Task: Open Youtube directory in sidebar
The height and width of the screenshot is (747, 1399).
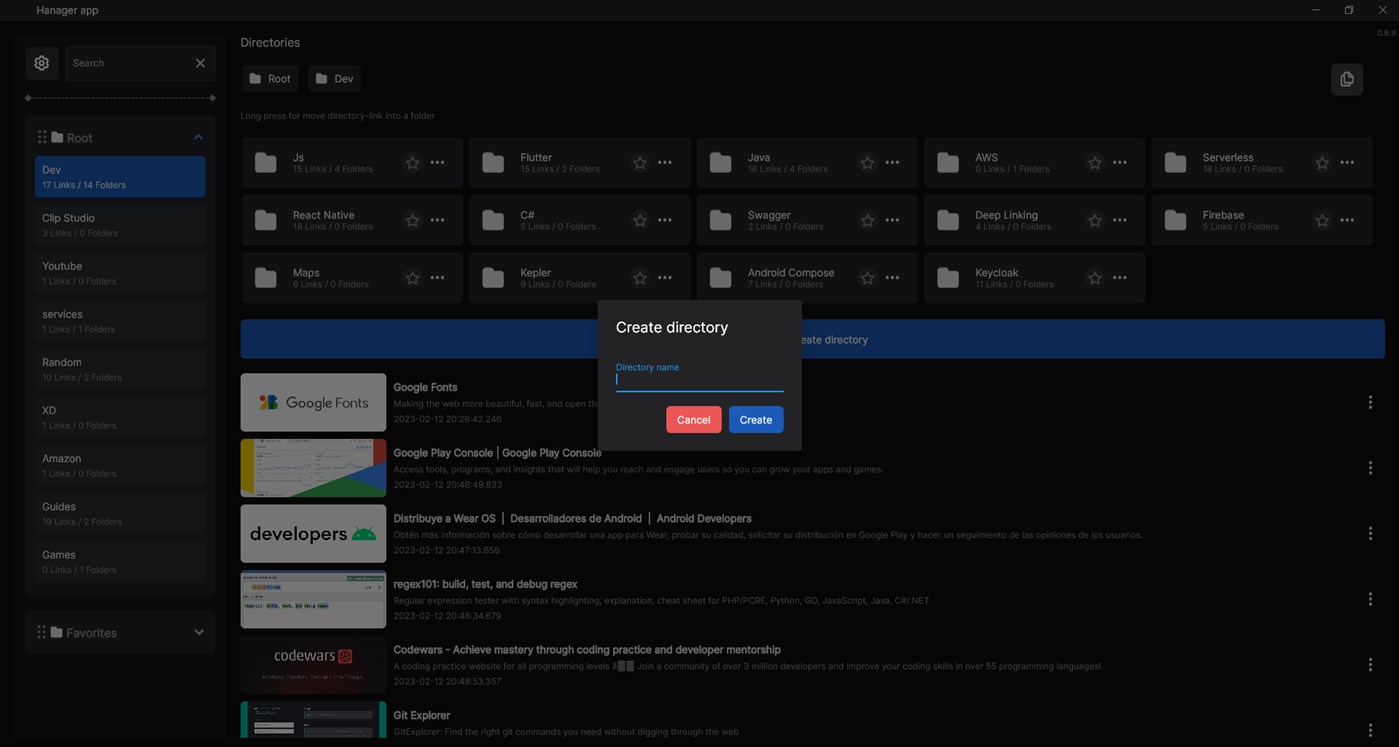Action: (x=120, y=273)
